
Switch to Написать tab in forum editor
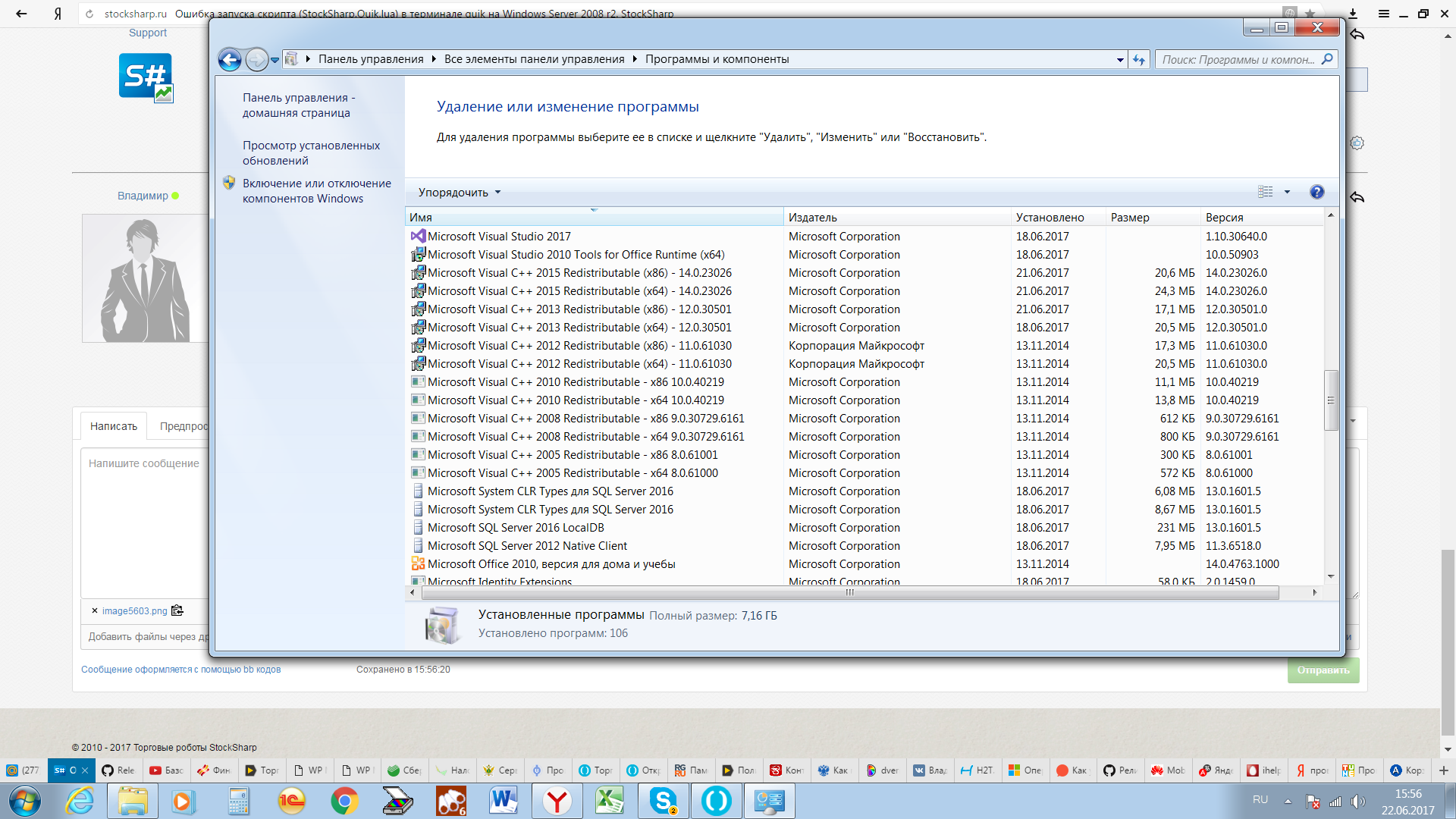[114, 426]
